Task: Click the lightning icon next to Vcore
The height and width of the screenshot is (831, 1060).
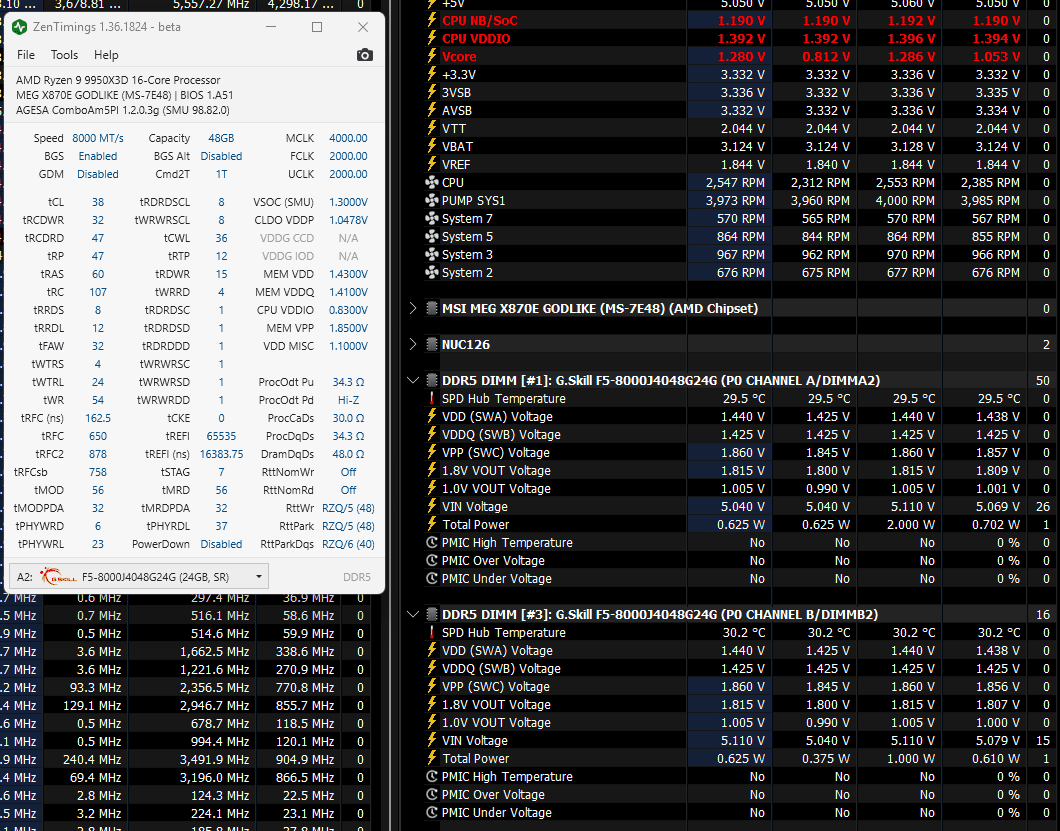Action: [x=431, y=56]
